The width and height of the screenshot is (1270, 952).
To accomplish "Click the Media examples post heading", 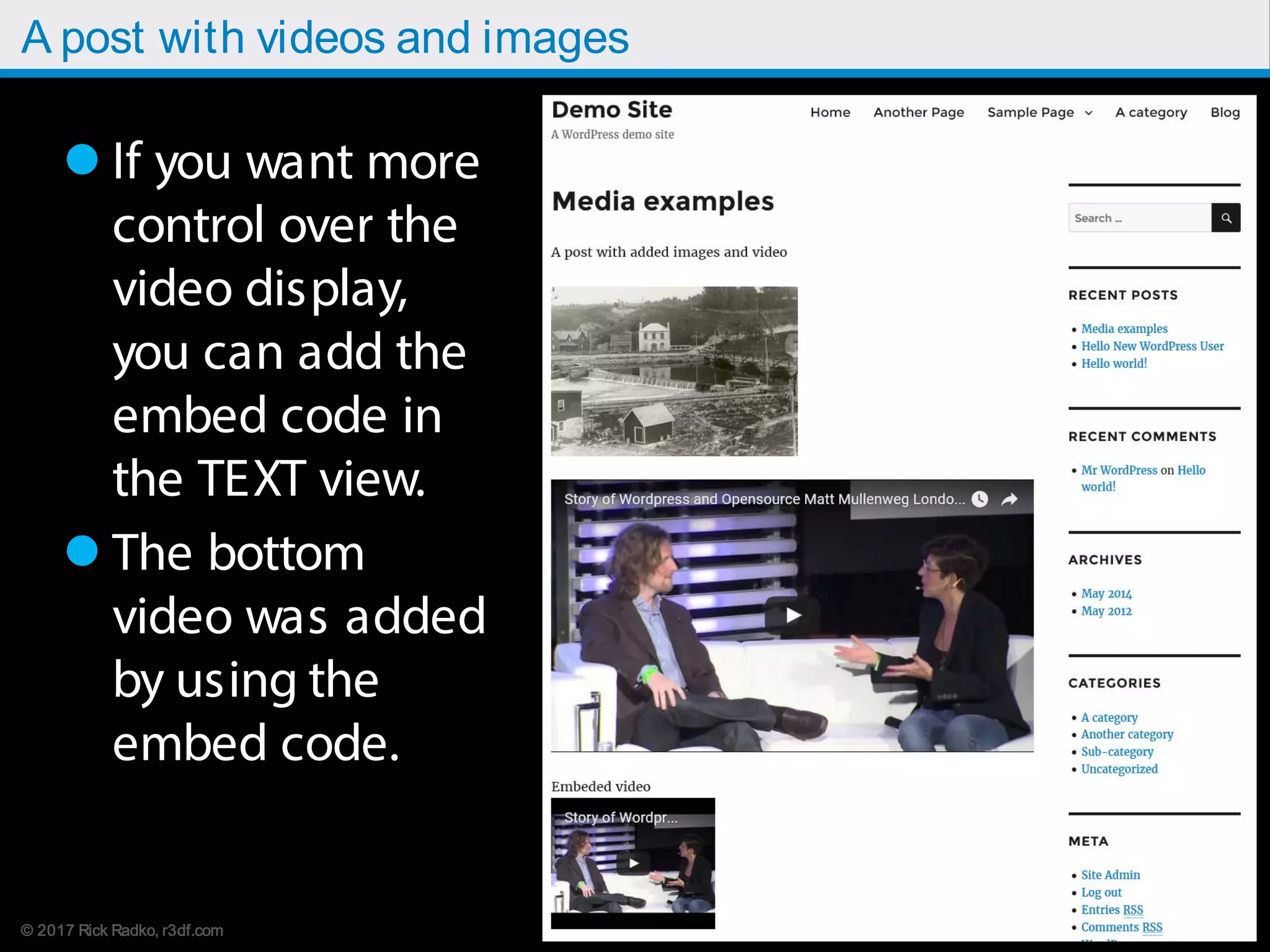I will (662, 201).
